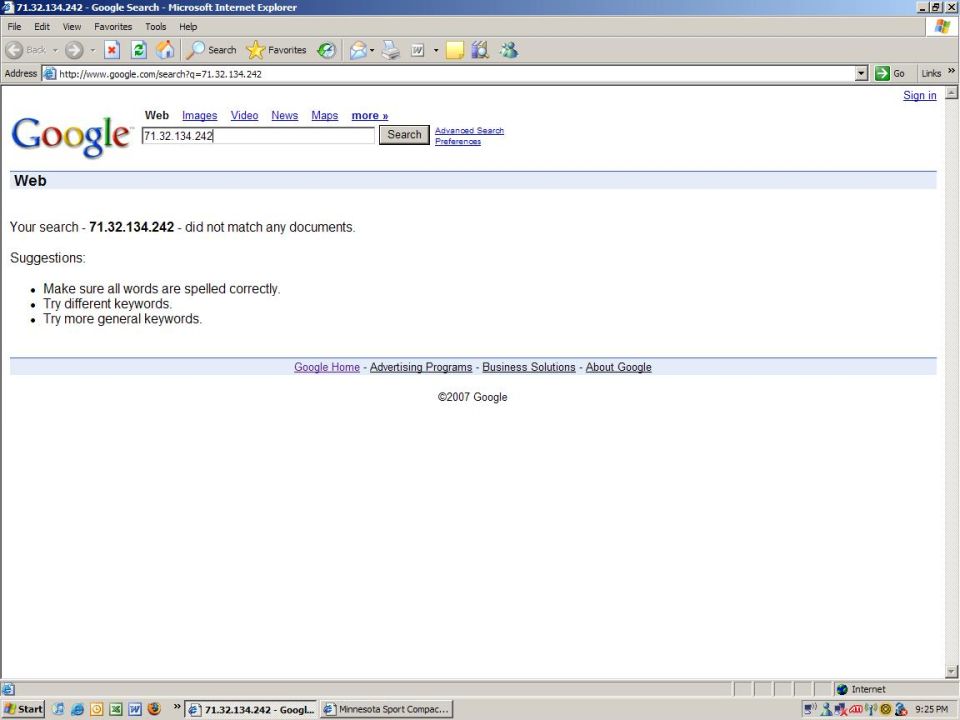Click the Mail envelope toolbar icon
The image size is (960, 720).
(x=358, y=50)
